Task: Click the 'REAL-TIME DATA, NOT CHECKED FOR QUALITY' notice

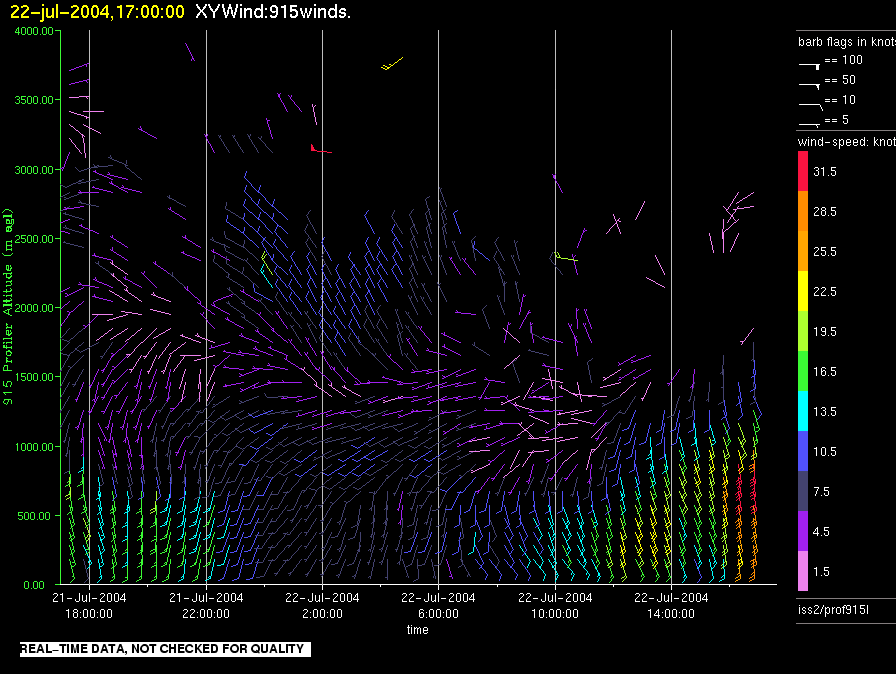Action: tap(165, 649)
